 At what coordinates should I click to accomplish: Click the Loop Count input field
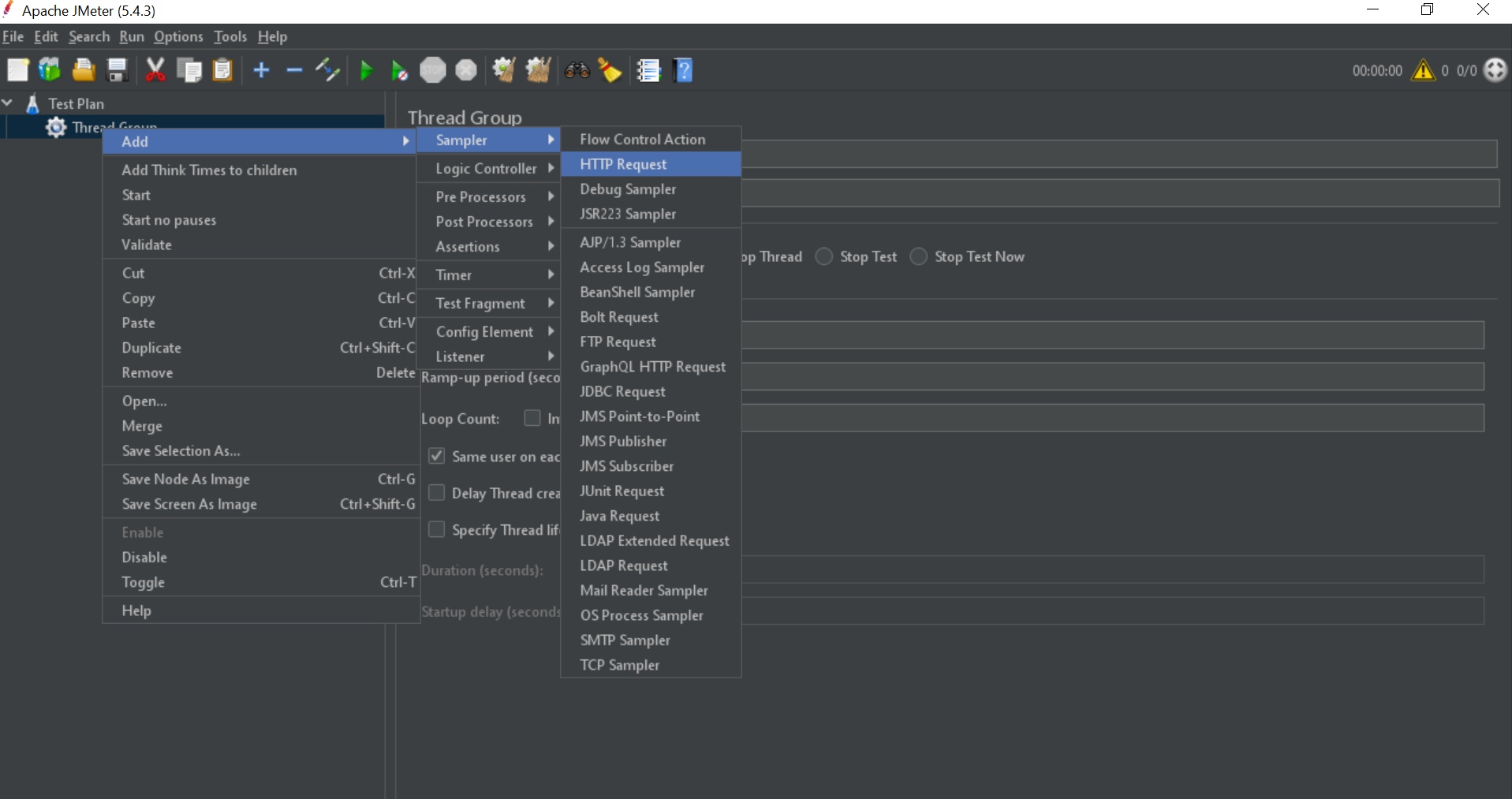coord(1113,418)
